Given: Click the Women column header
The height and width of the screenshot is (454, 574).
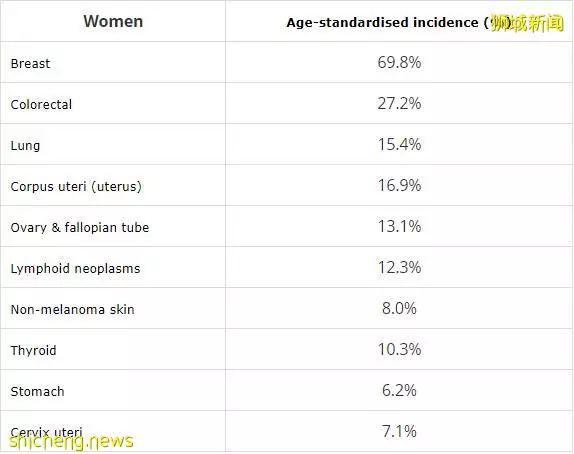Looking at the screenshot, I should [x=113, y=21].
